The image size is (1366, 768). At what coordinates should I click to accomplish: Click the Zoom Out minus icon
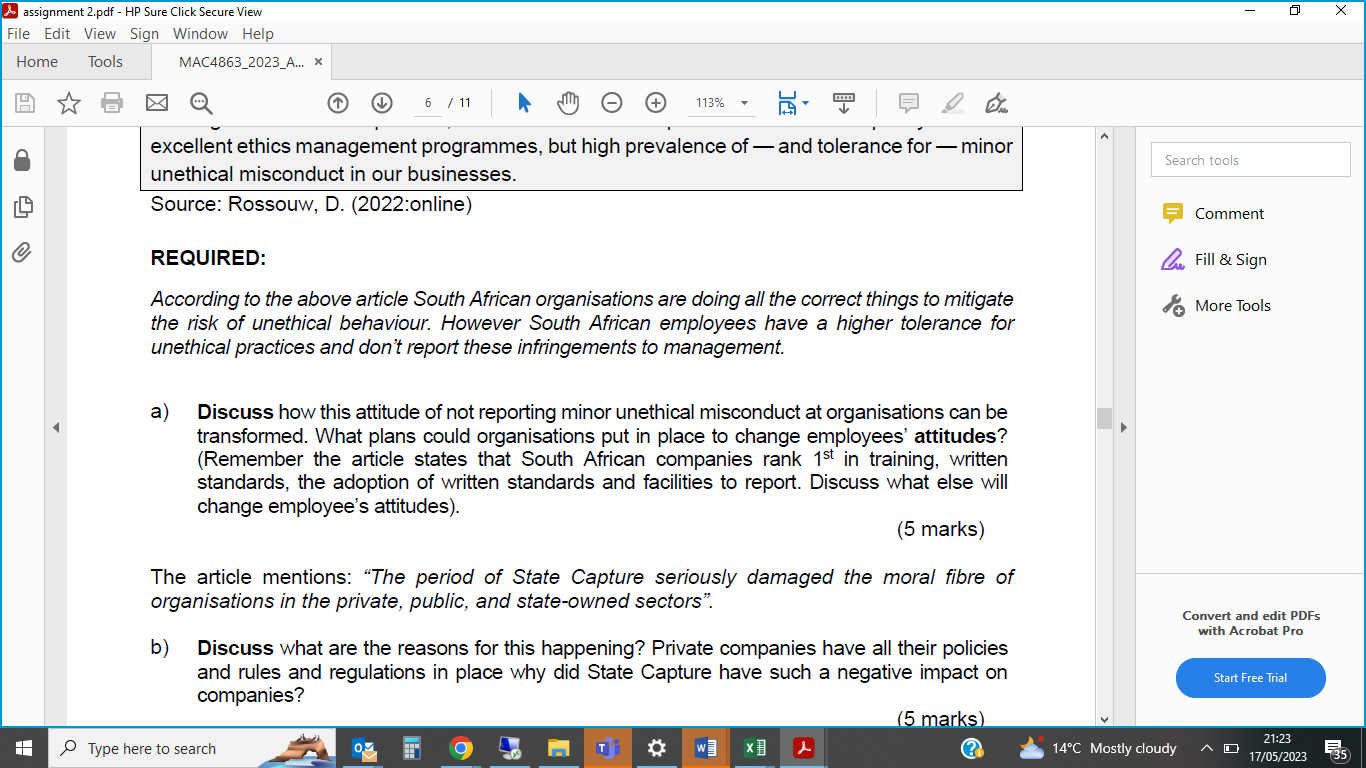pyautogui.click(x=611, y=102)
